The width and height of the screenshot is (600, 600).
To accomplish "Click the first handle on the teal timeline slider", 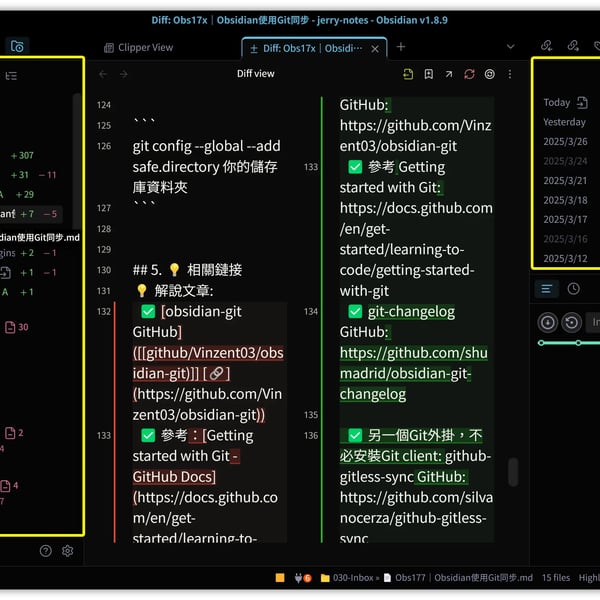I will (x=541, y=343).
